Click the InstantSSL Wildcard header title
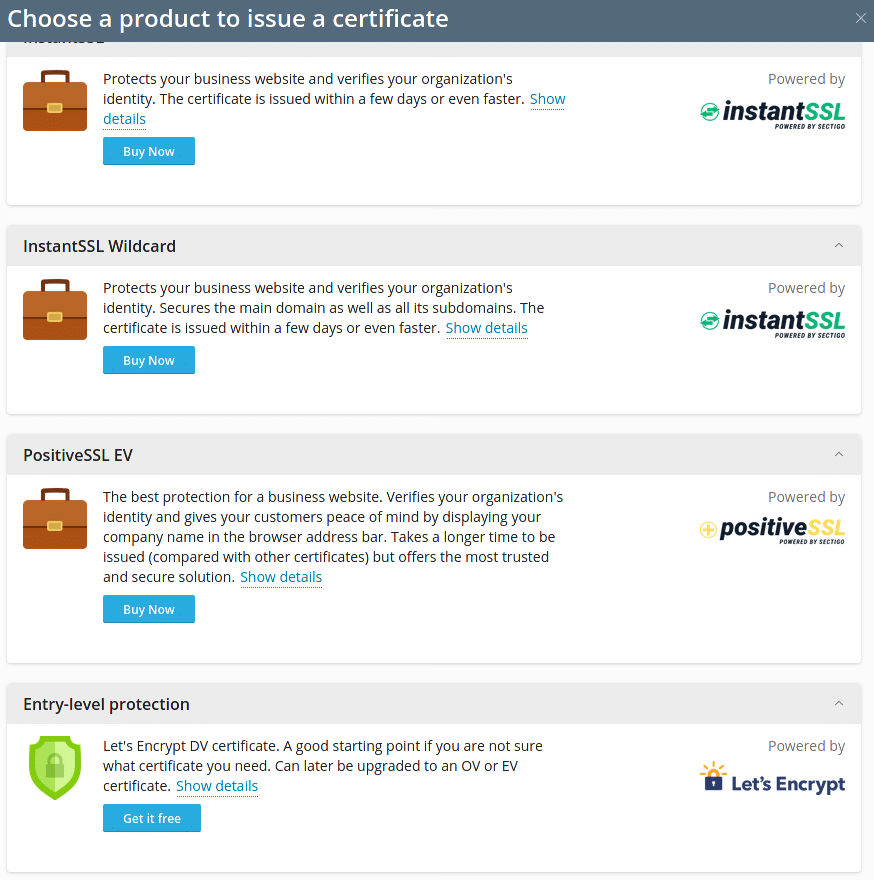The image size is (874, 880). [x=99, y=246]
